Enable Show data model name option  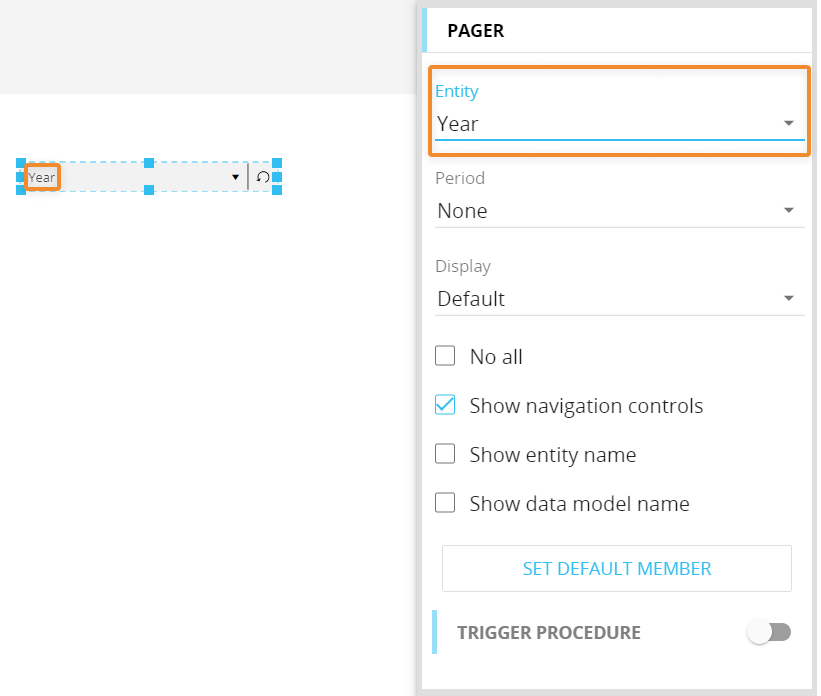[x=445, y=503]
